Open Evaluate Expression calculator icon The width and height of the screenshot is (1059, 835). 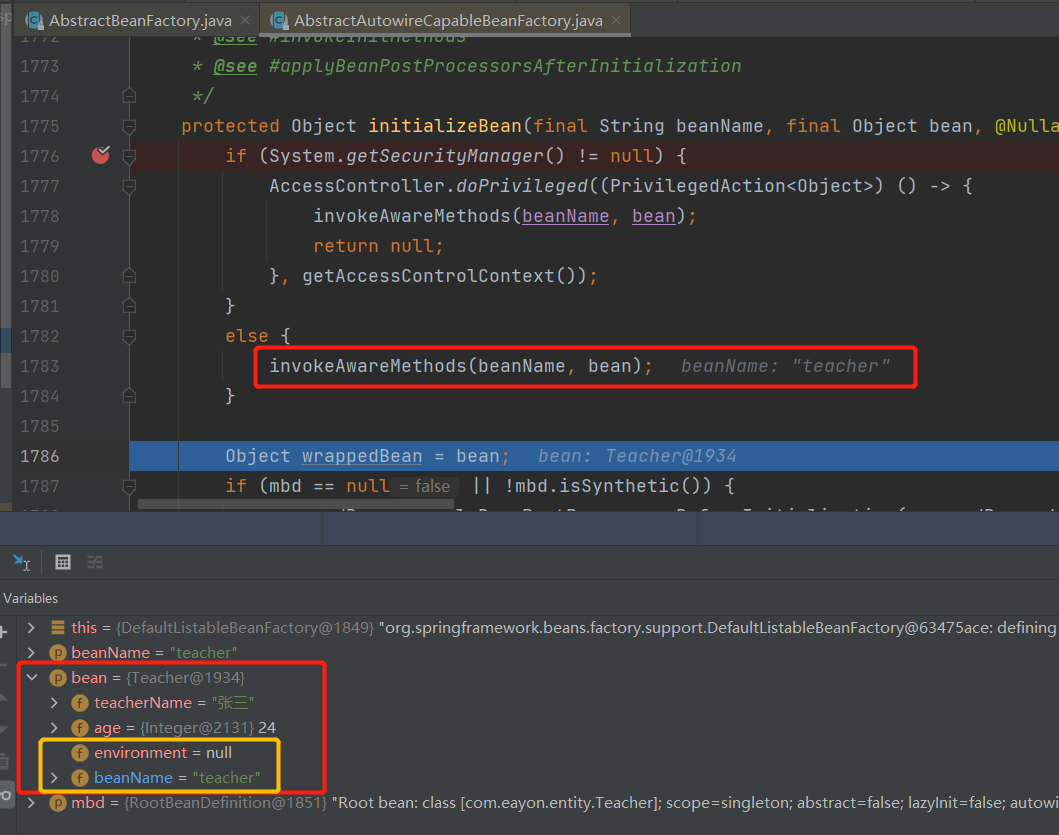pos(63,562)
